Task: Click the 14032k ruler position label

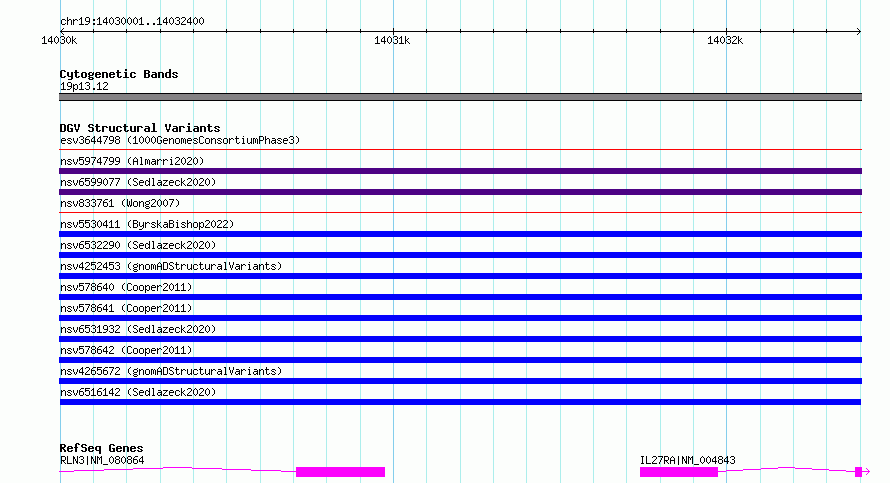Action: point(725,40)
